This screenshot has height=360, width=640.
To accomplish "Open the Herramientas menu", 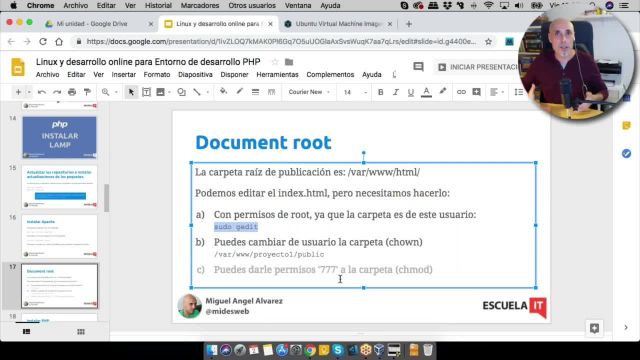I will [x=277, y=75].
